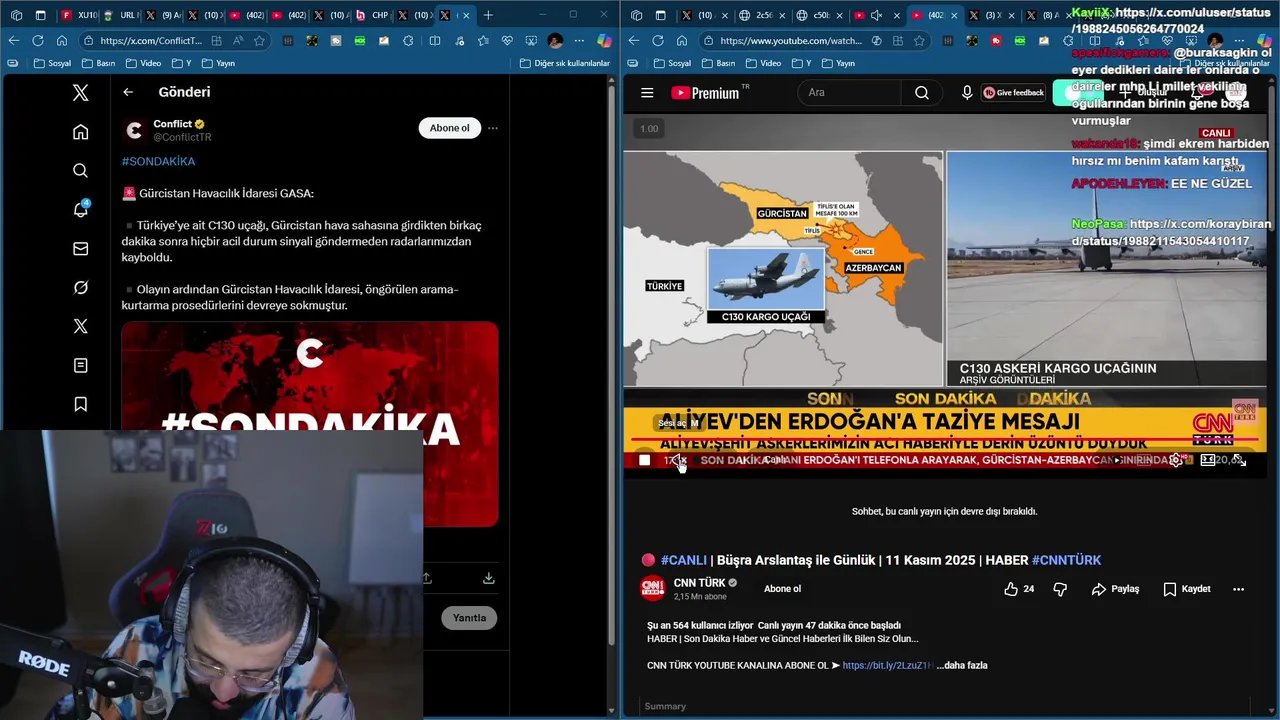Open the left browser settings and more menu

(x=580, y=41)
